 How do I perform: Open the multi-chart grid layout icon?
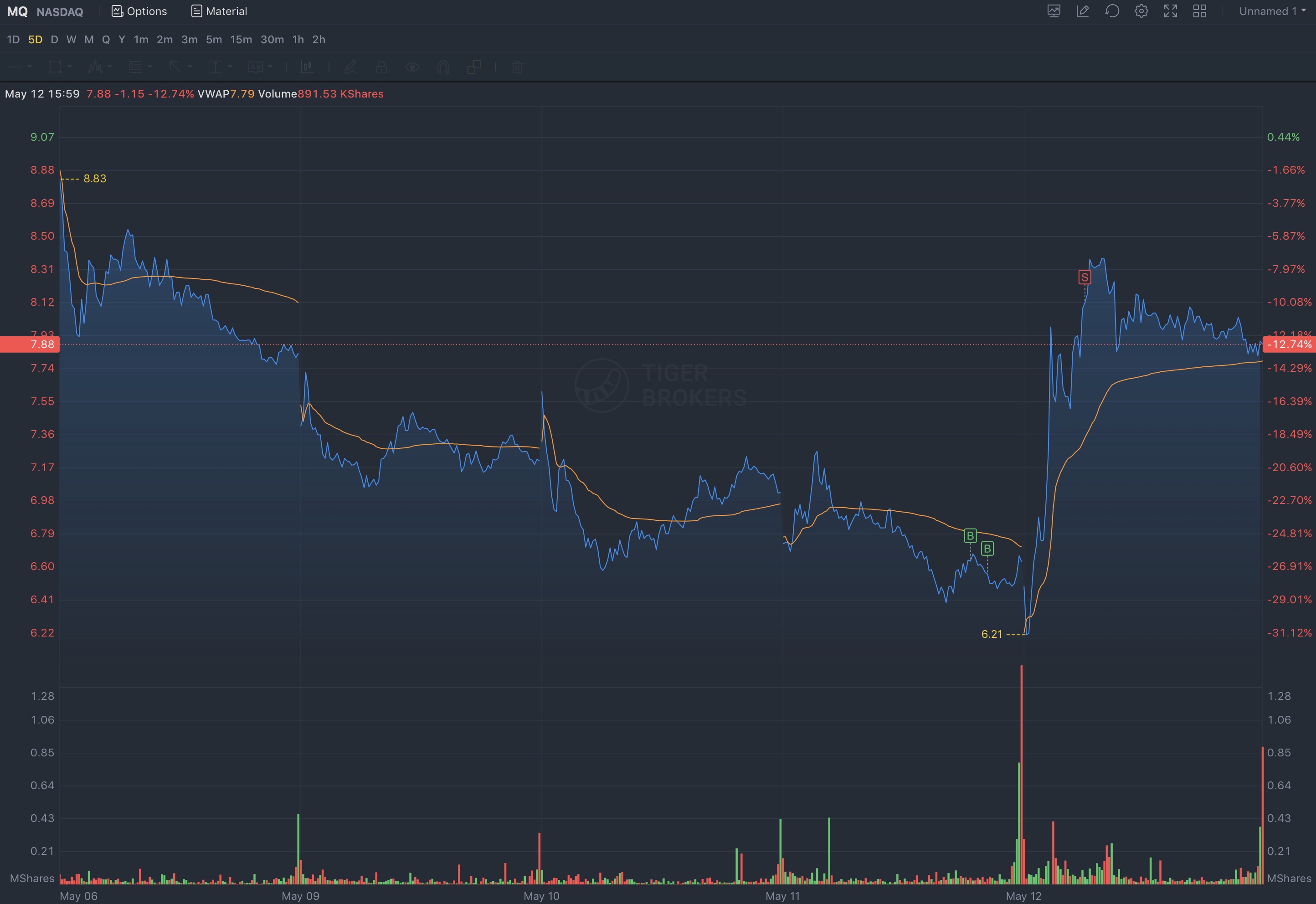tap(1200, 11)
